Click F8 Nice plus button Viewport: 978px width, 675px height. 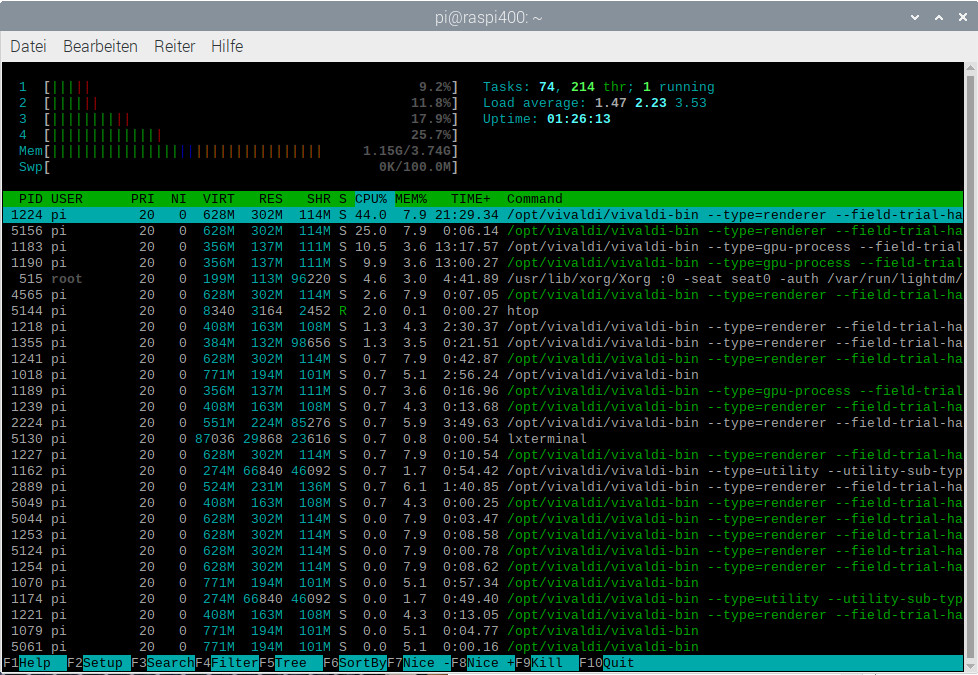(483, 663)
